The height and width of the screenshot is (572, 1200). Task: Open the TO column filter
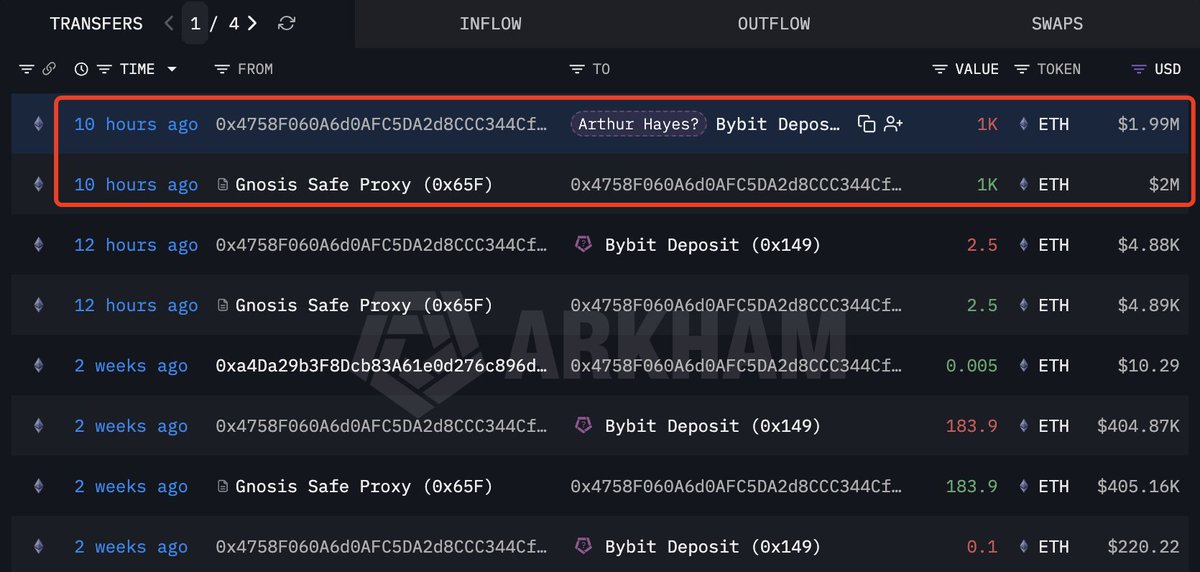(x=577, y=69)
